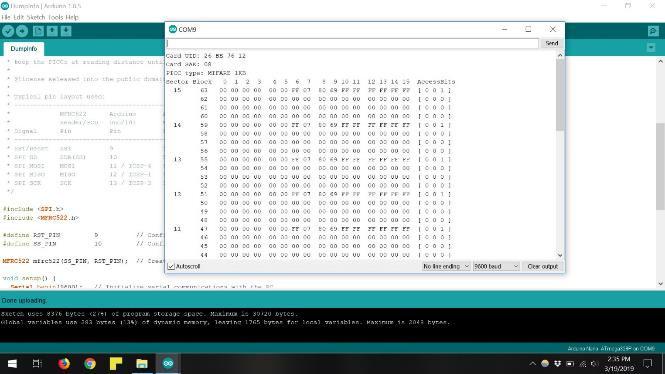Click the Clear output button
Image resolution: width=665 pixels, height=374 pixels.
[x=542, y=266]
